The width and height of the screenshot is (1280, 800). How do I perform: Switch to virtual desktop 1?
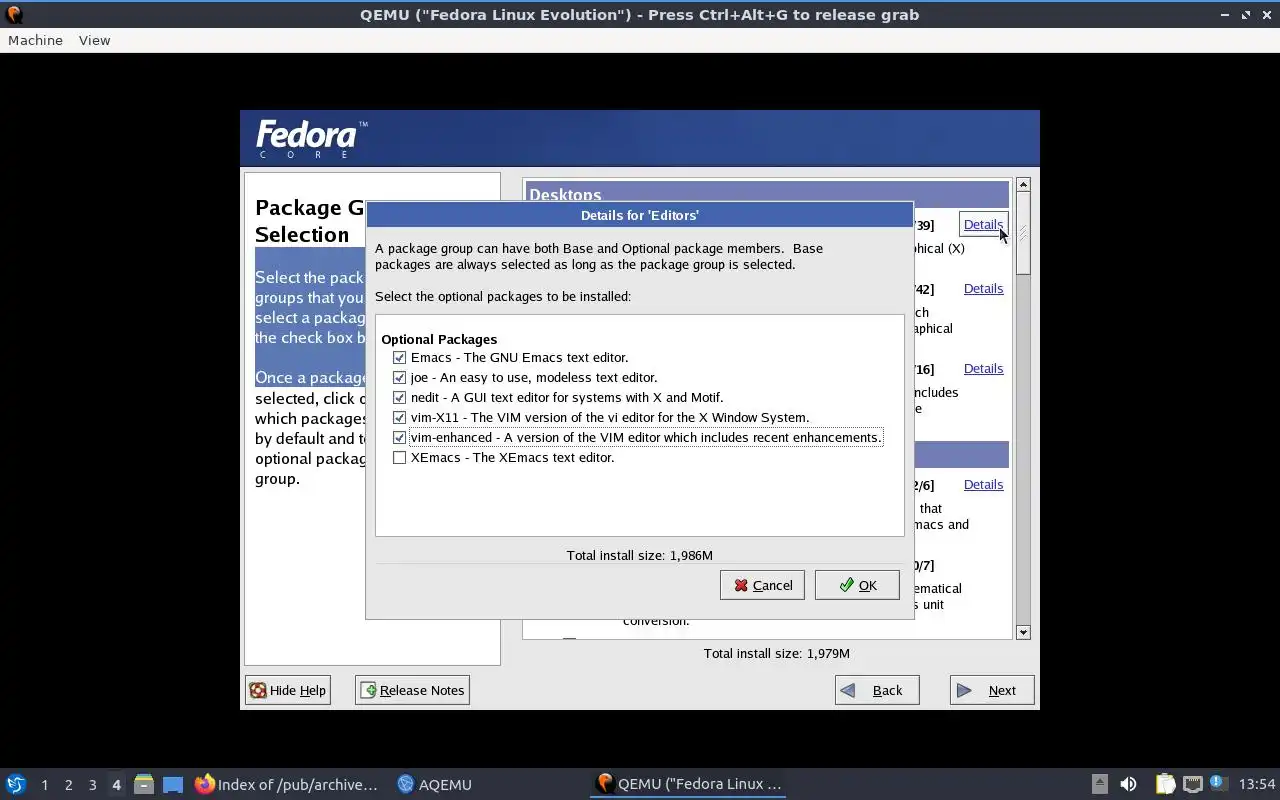click(44, 785)
